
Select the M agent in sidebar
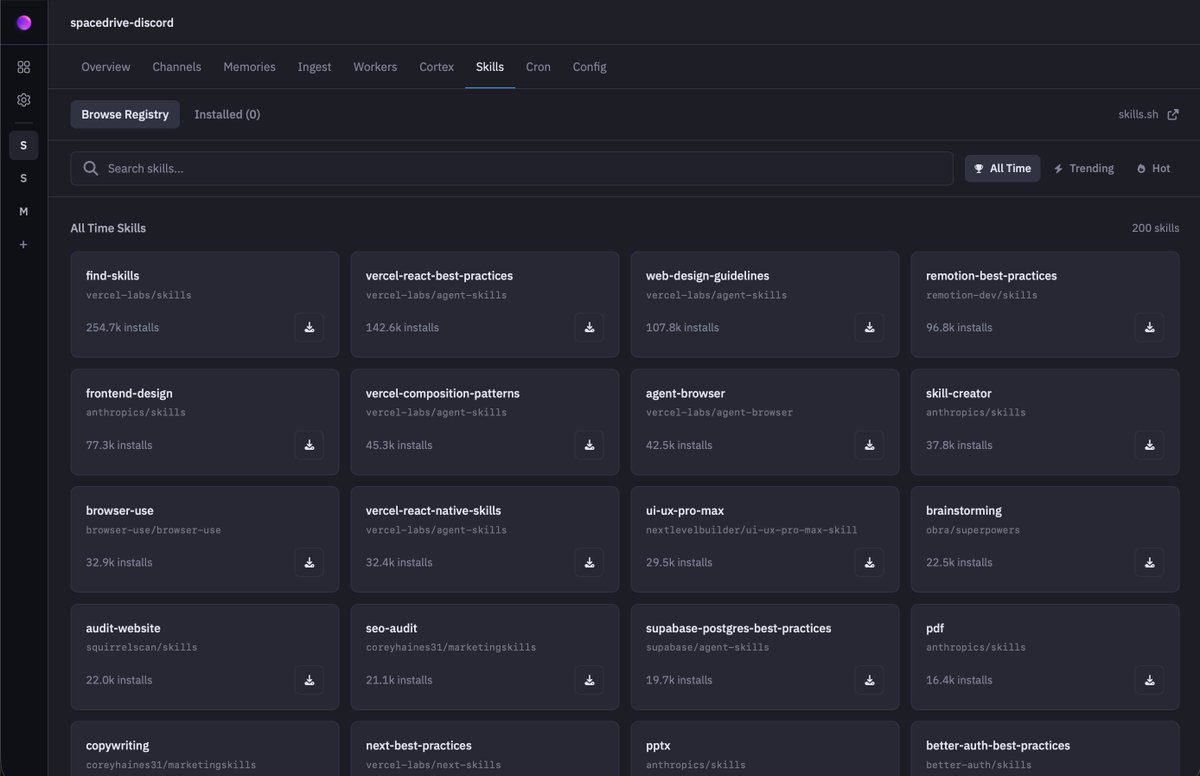(24, 211)
